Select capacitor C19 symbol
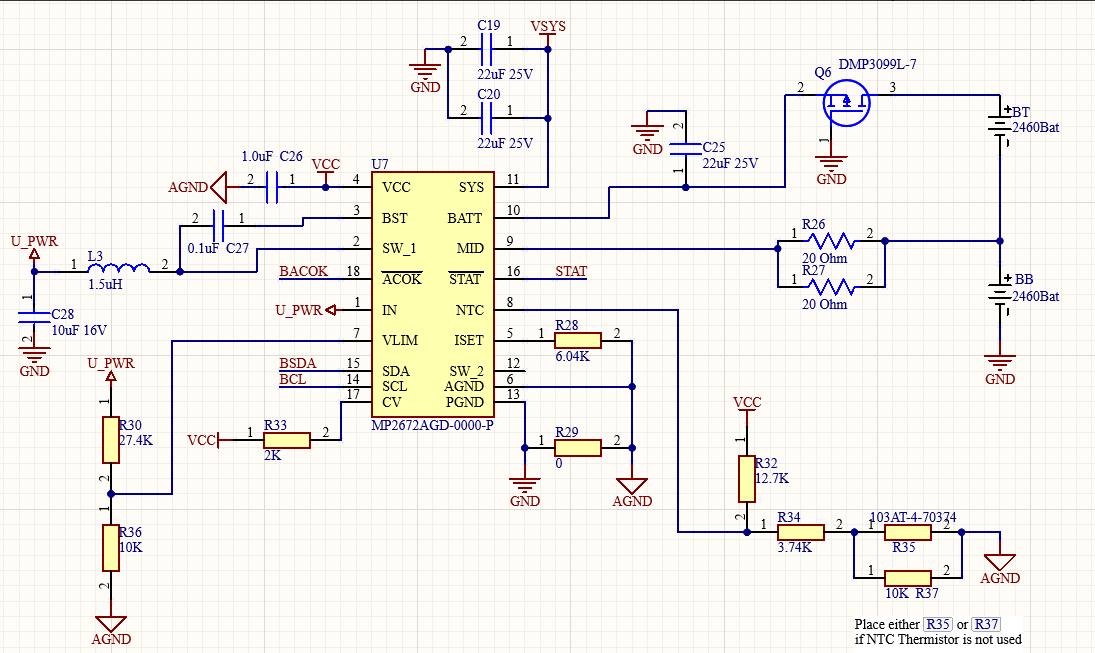This screenshot has width=1095, height=653. coord(487,49)
